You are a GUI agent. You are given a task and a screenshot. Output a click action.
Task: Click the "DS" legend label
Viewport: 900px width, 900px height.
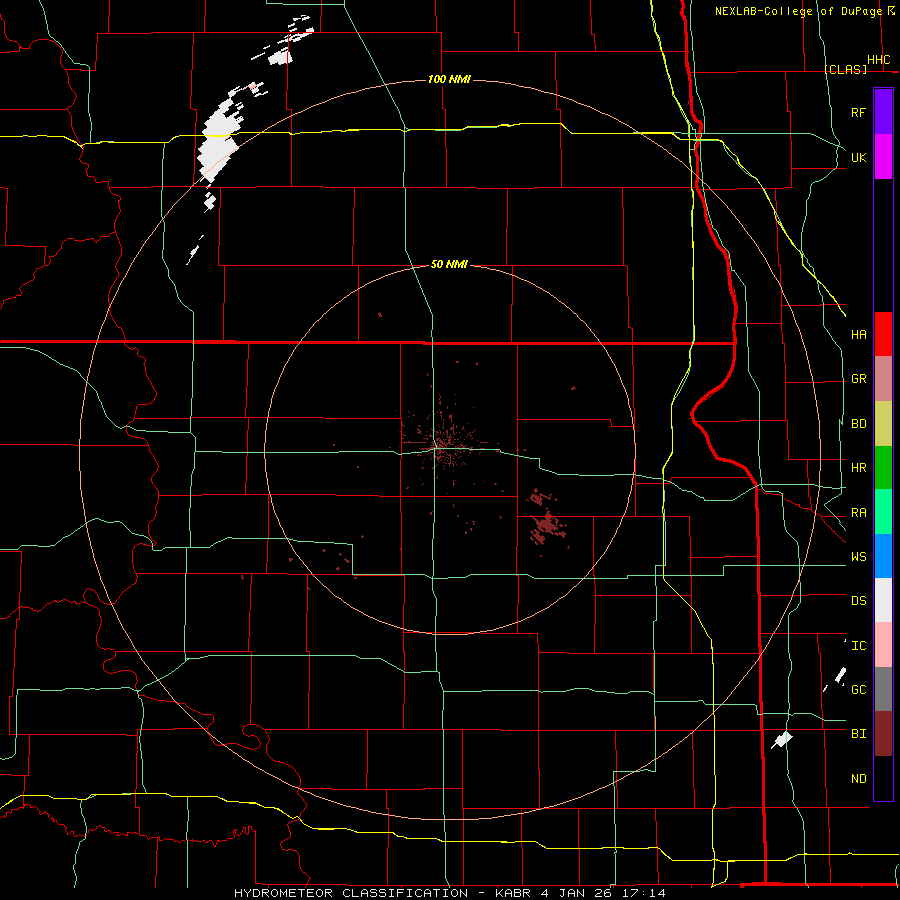pyautogui.click(x=859, y=601)
